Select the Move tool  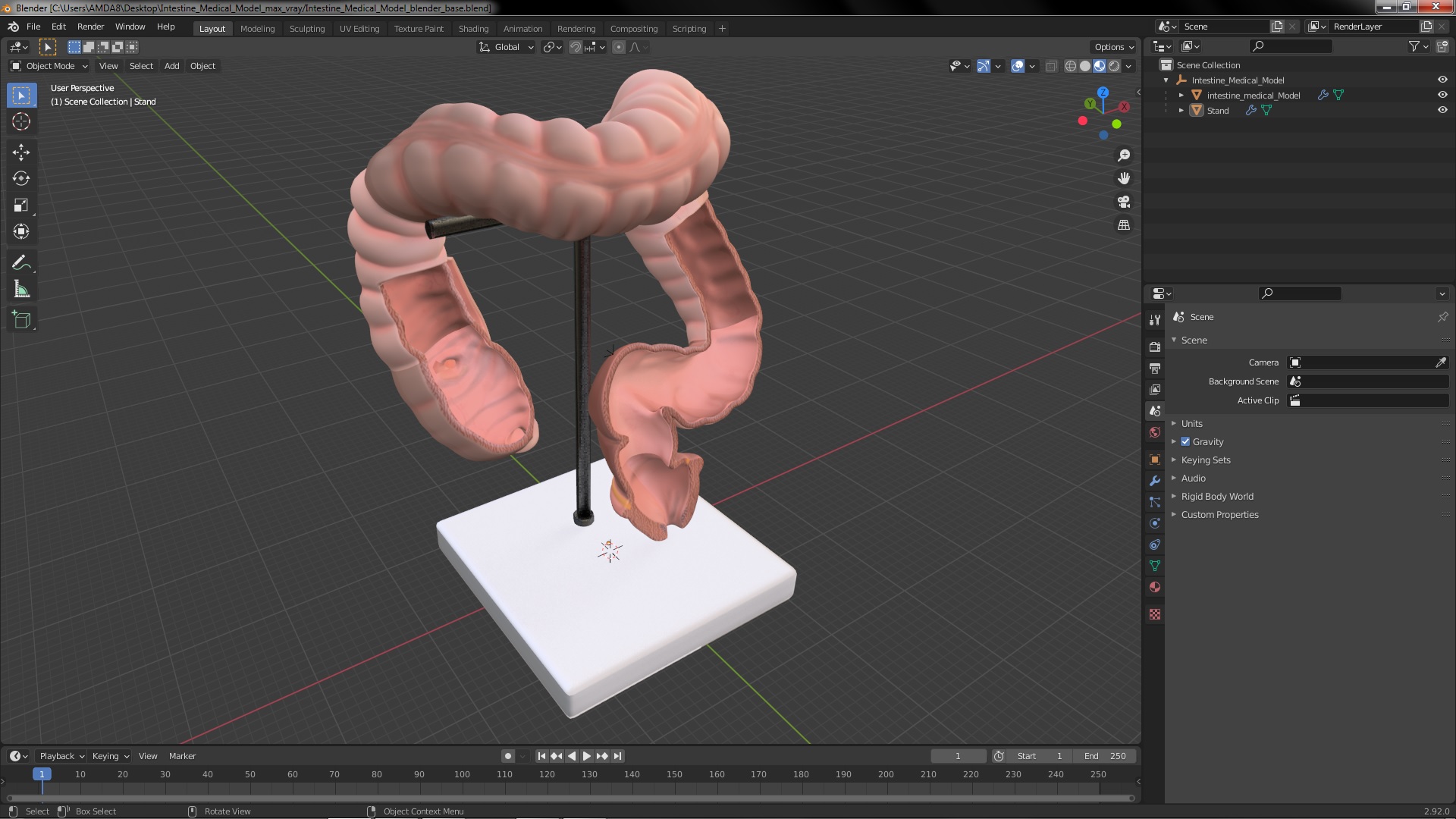coord(21,152)
